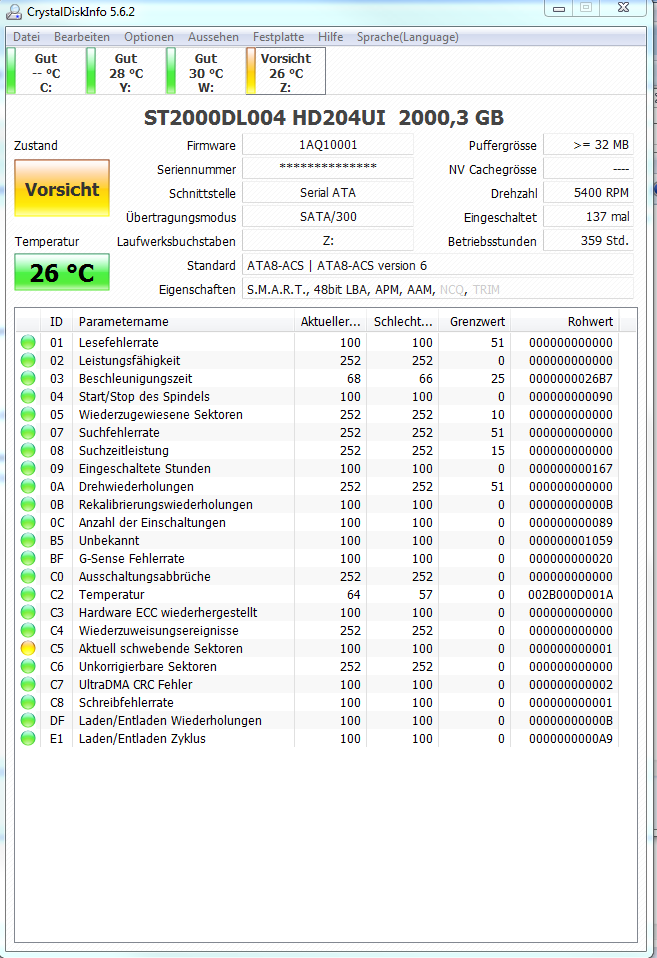The width and height of the screenshot is (657, 958).
Task: Click the Übertragungsmodus field SATA/300
Action: click(x=328, y=216)
